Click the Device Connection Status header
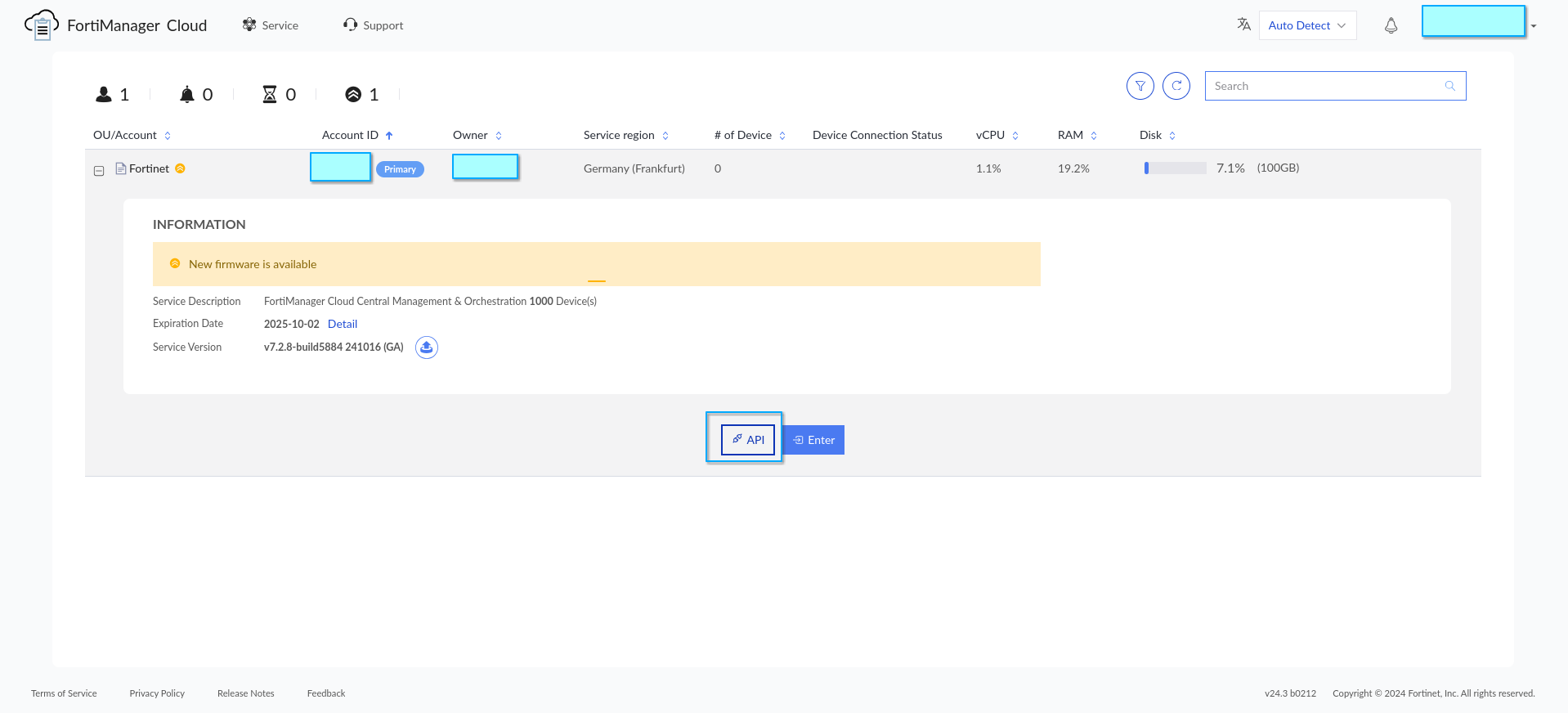The image size is (1568, 713). (877, 135)
